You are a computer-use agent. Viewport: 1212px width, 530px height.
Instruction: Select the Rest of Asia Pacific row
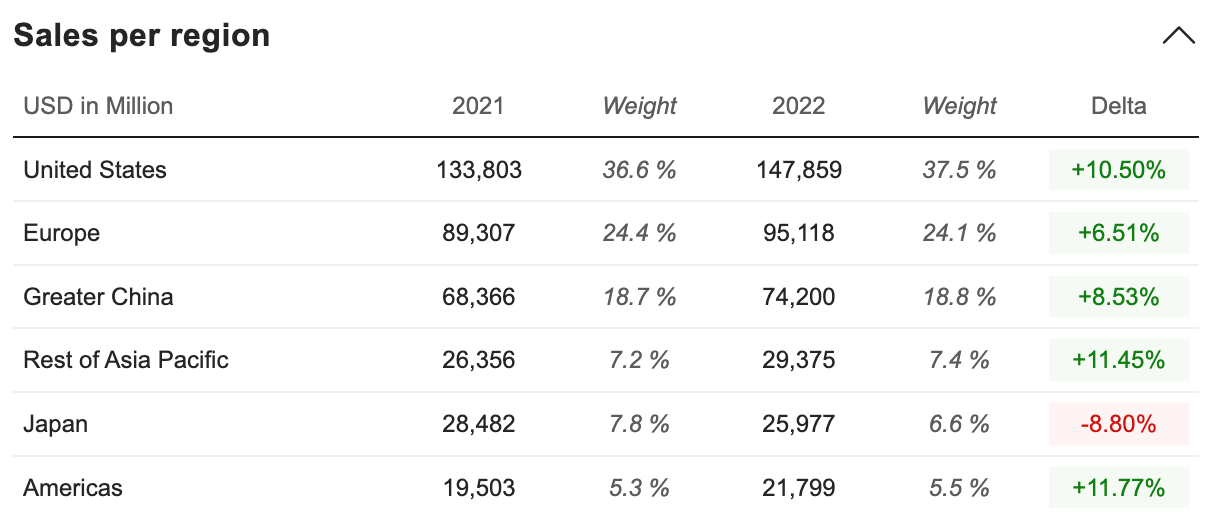coord(126,360)
